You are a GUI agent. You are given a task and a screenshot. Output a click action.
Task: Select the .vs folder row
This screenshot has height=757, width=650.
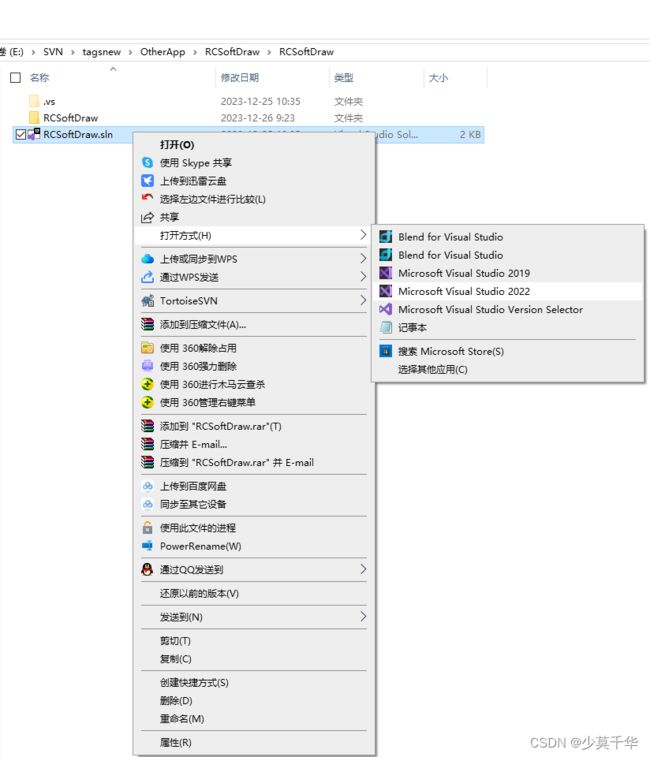(249, 101)
